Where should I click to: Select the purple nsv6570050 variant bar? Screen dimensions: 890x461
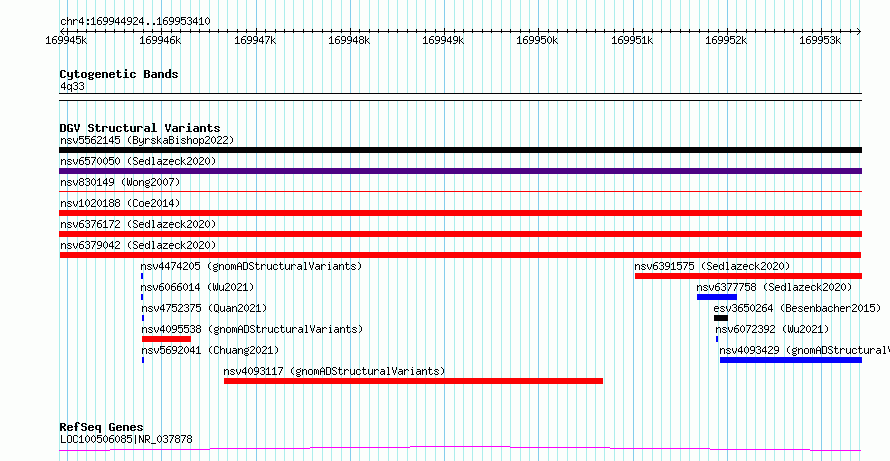click(x=460, y=171)
